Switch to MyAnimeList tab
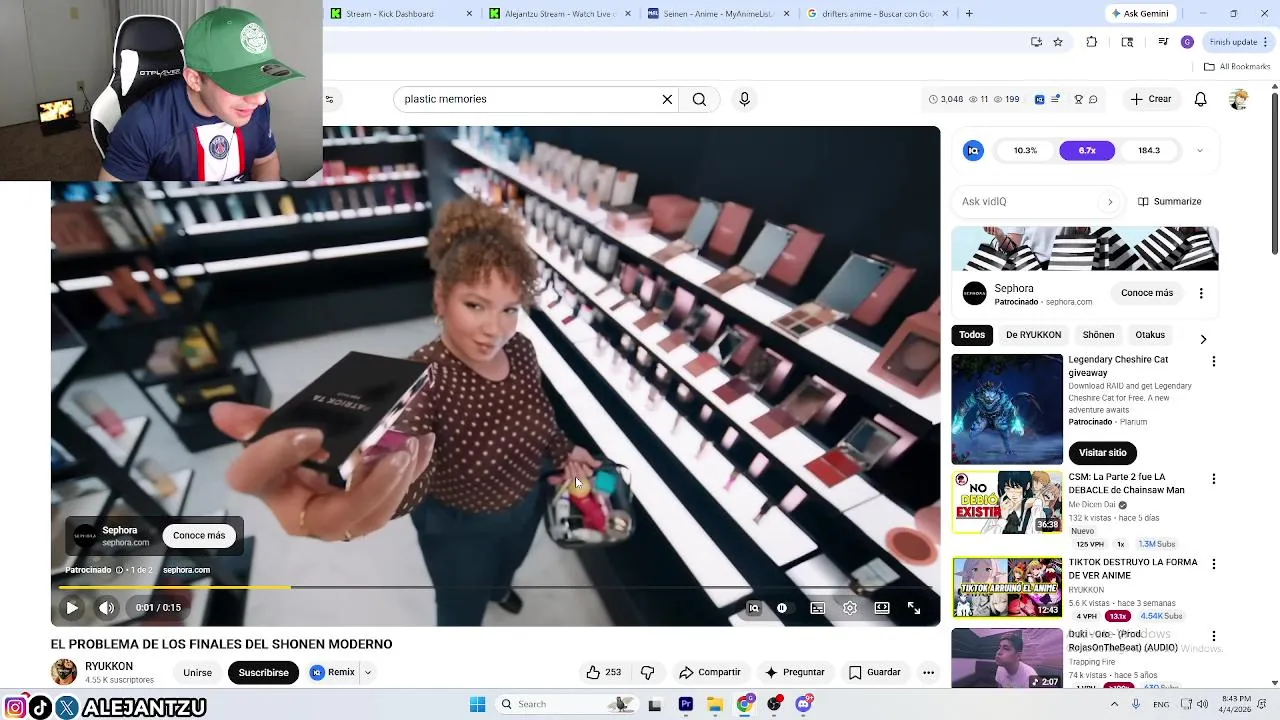 click(719, 14)
